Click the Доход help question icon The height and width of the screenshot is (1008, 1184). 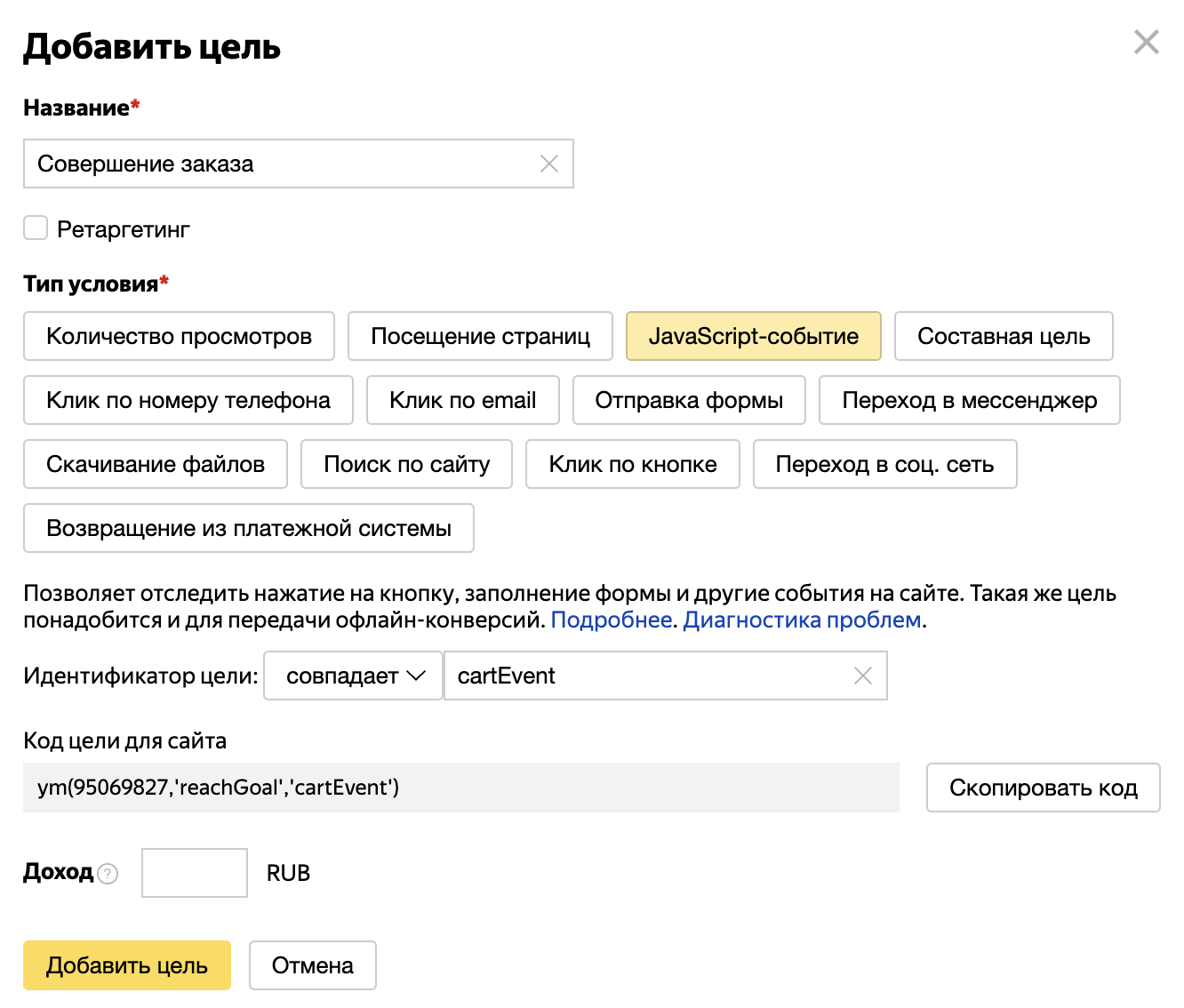[x=108, y=874]
